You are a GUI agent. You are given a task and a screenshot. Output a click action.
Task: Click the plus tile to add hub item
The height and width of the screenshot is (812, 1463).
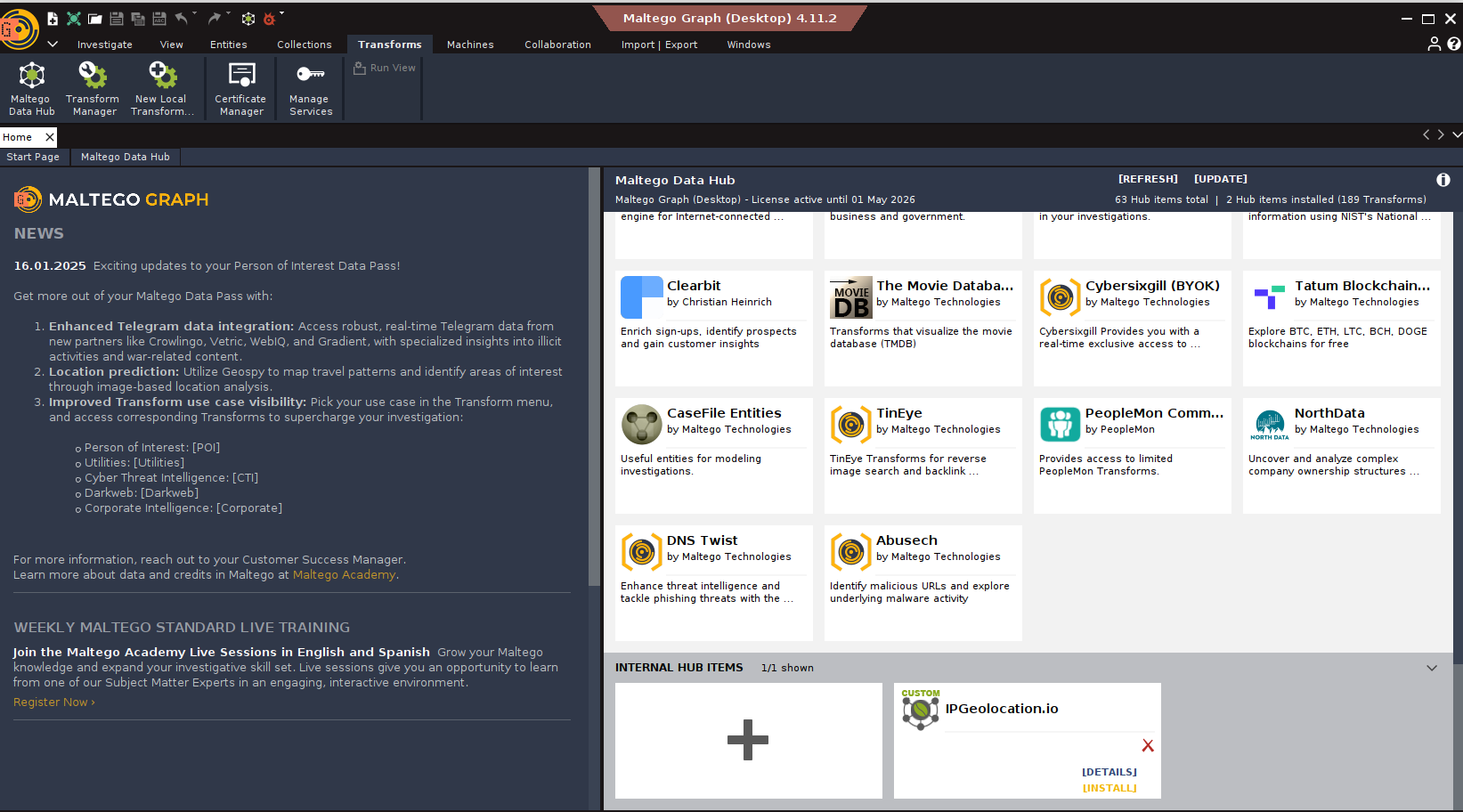(748, 740)
